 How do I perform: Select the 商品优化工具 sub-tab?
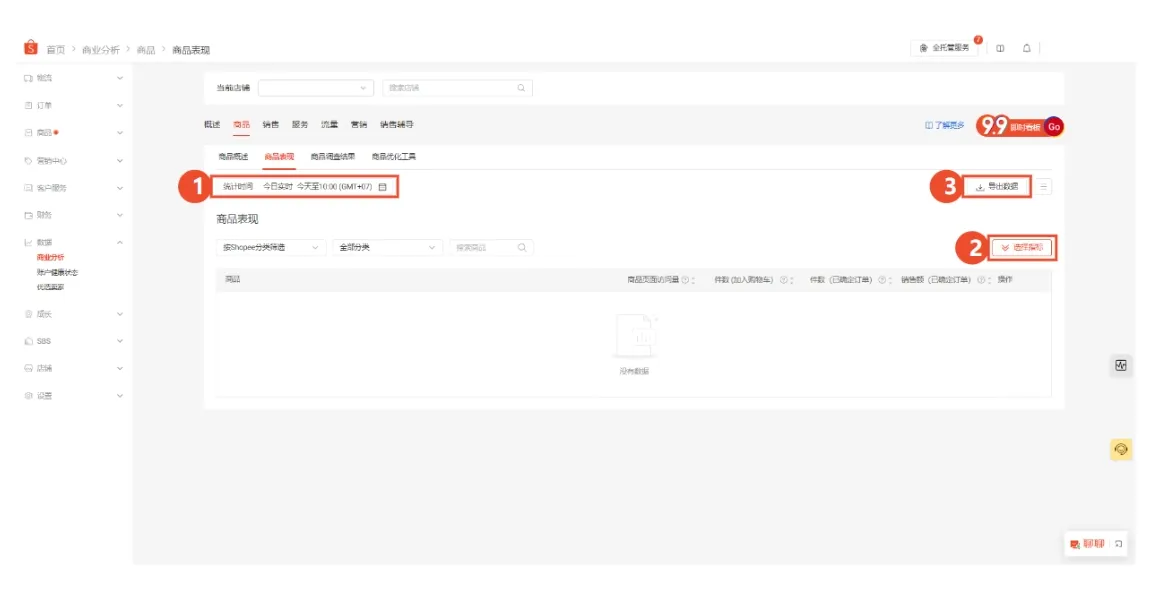(x=393, y=157)
